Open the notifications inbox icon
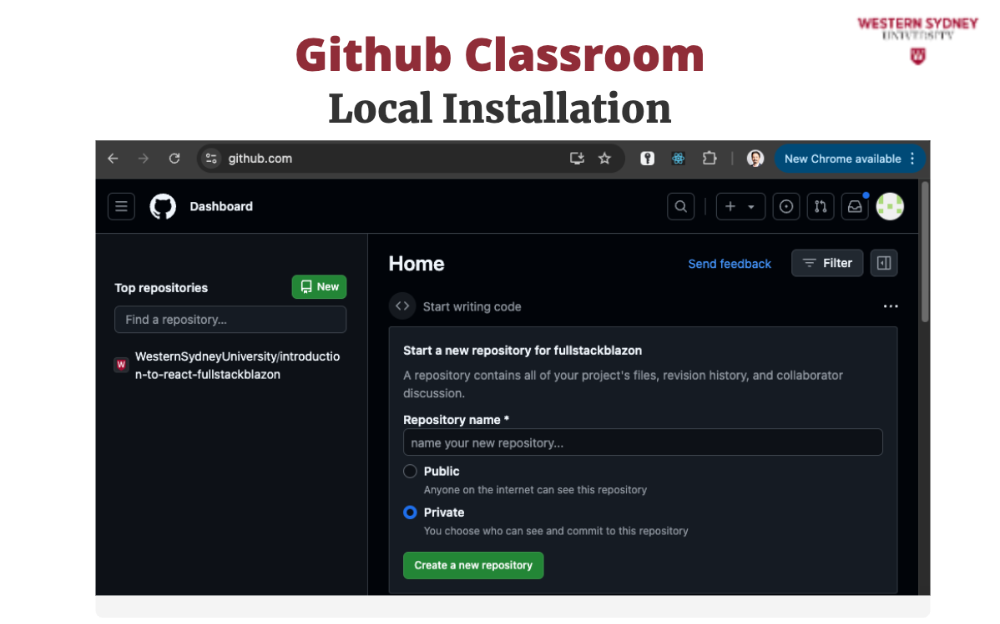 [854, 207]
